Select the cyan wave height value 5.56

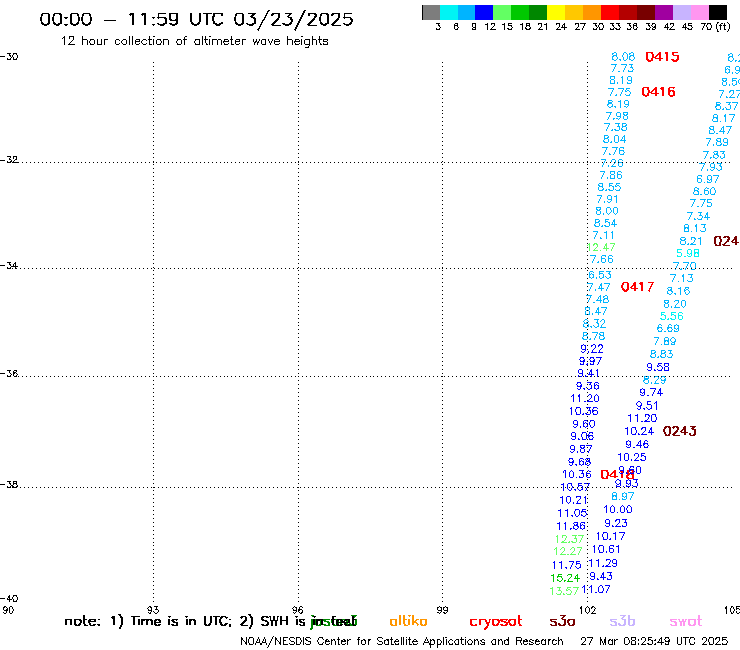click(x=672, y=316)
